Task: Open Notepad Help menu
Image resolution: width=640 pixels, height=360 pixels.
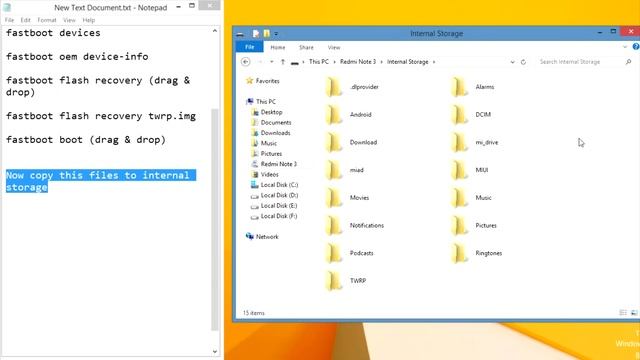Action: [89, 20]
